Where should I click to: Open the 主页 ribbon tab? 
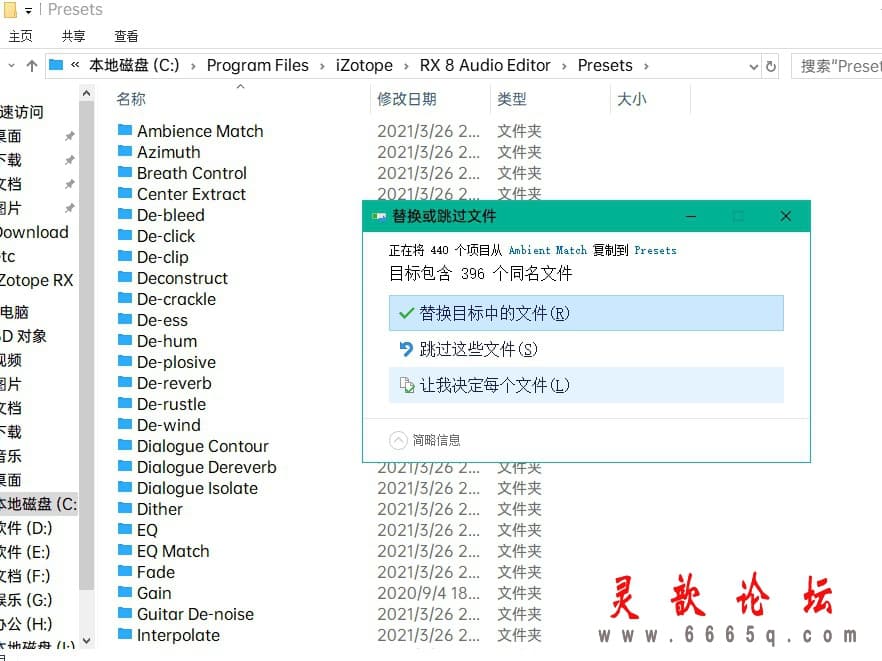click(21, 36)
